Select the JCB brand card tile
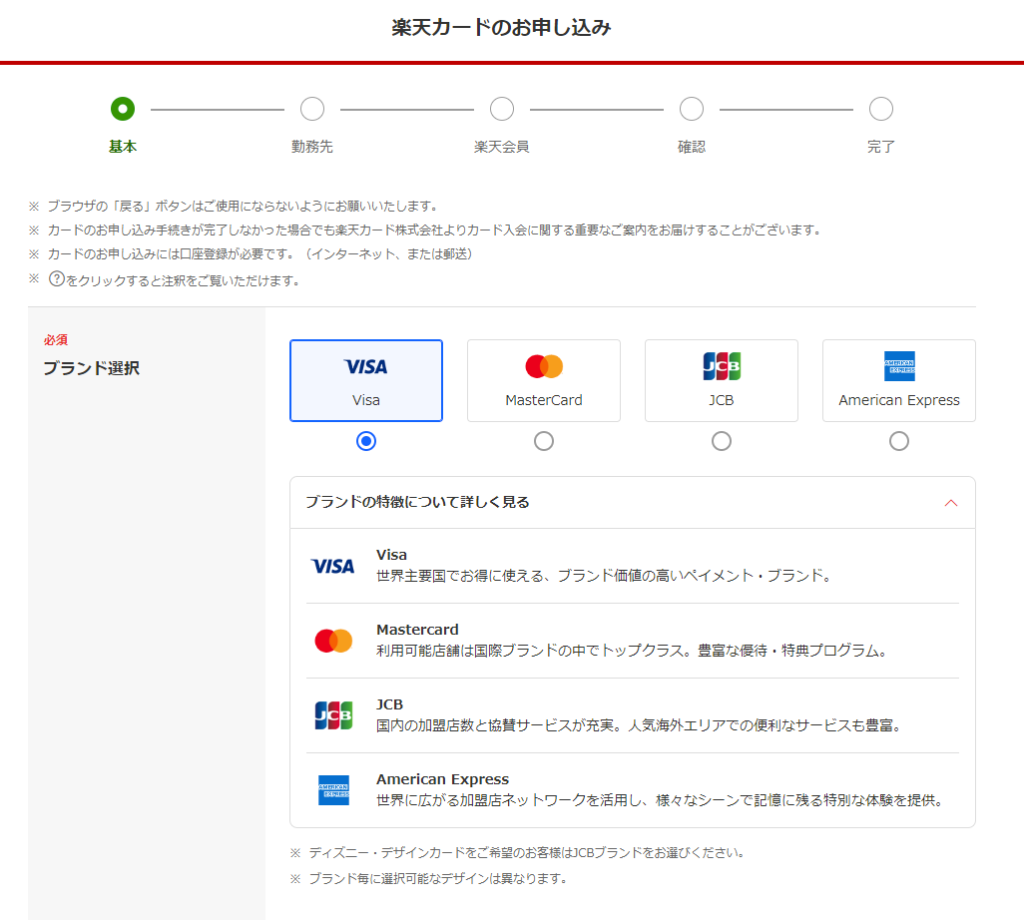Screen dimensions: 1024x920 coord(721,381)
